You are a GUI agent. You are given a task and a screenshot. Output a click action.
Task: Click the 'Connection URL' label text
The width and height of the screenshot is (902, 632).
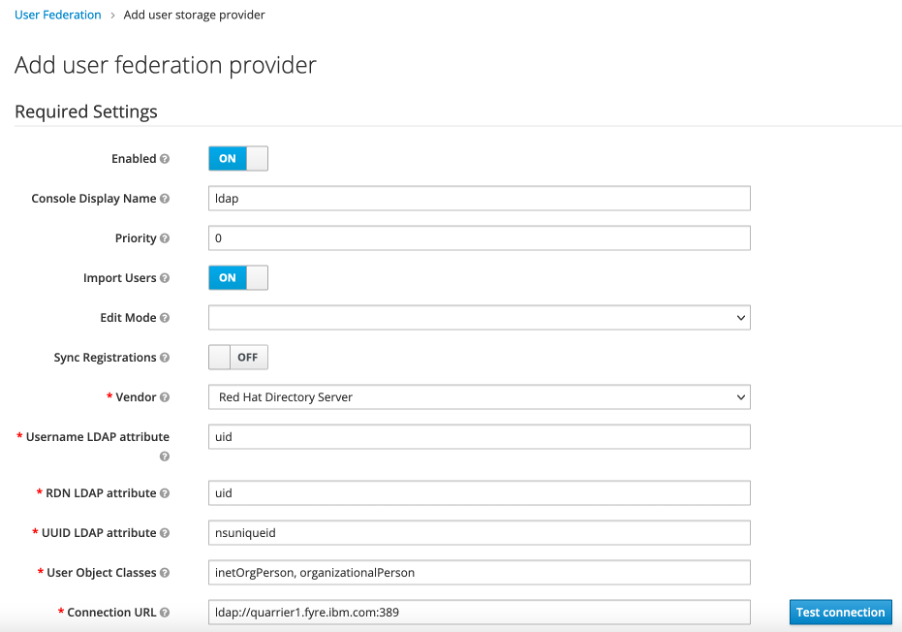(x=112, y=612)
